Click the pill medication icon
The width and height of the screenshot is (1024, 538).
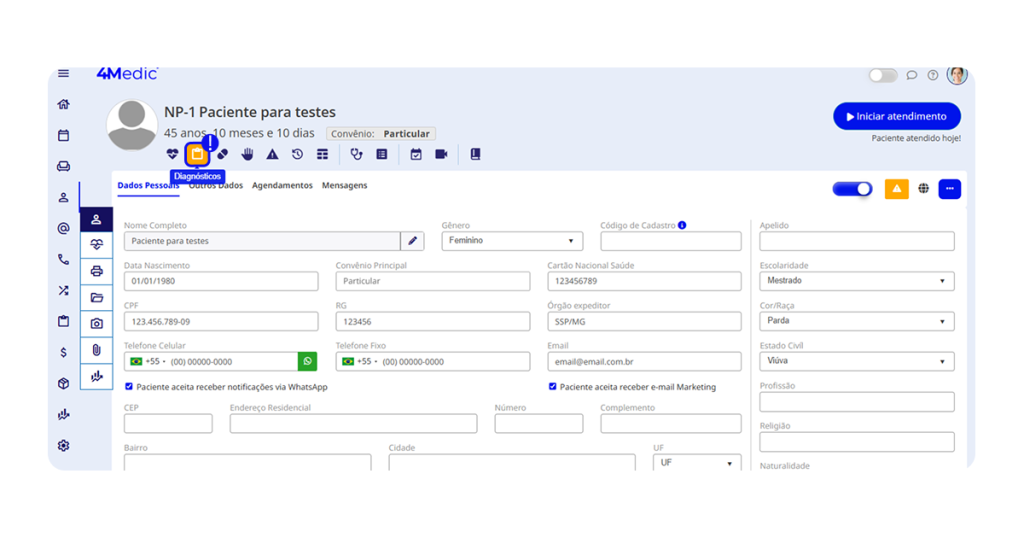coord(222,154)
